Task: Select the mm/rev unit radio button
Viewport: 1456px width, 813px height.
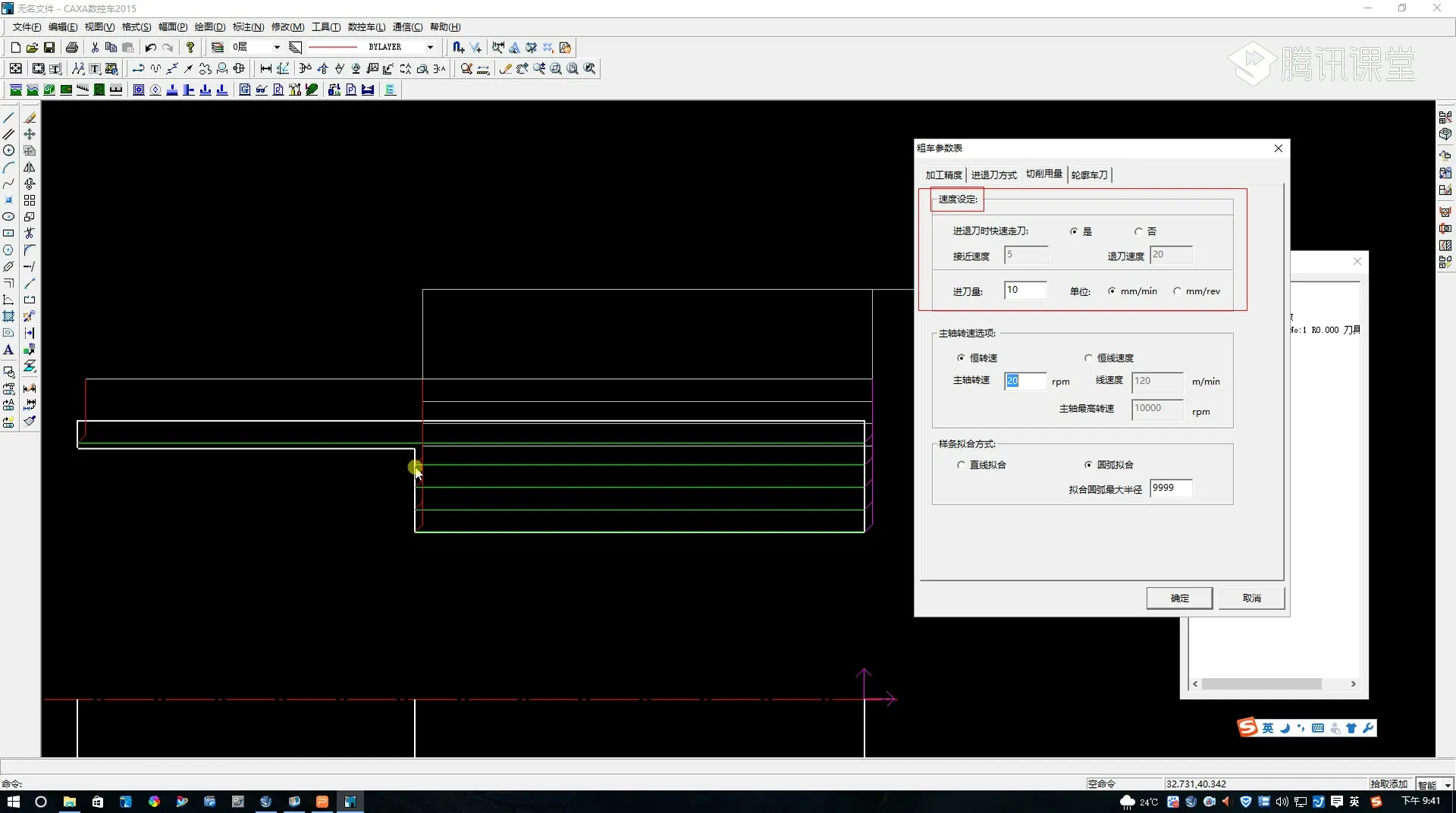Action: pos(1177,291)
